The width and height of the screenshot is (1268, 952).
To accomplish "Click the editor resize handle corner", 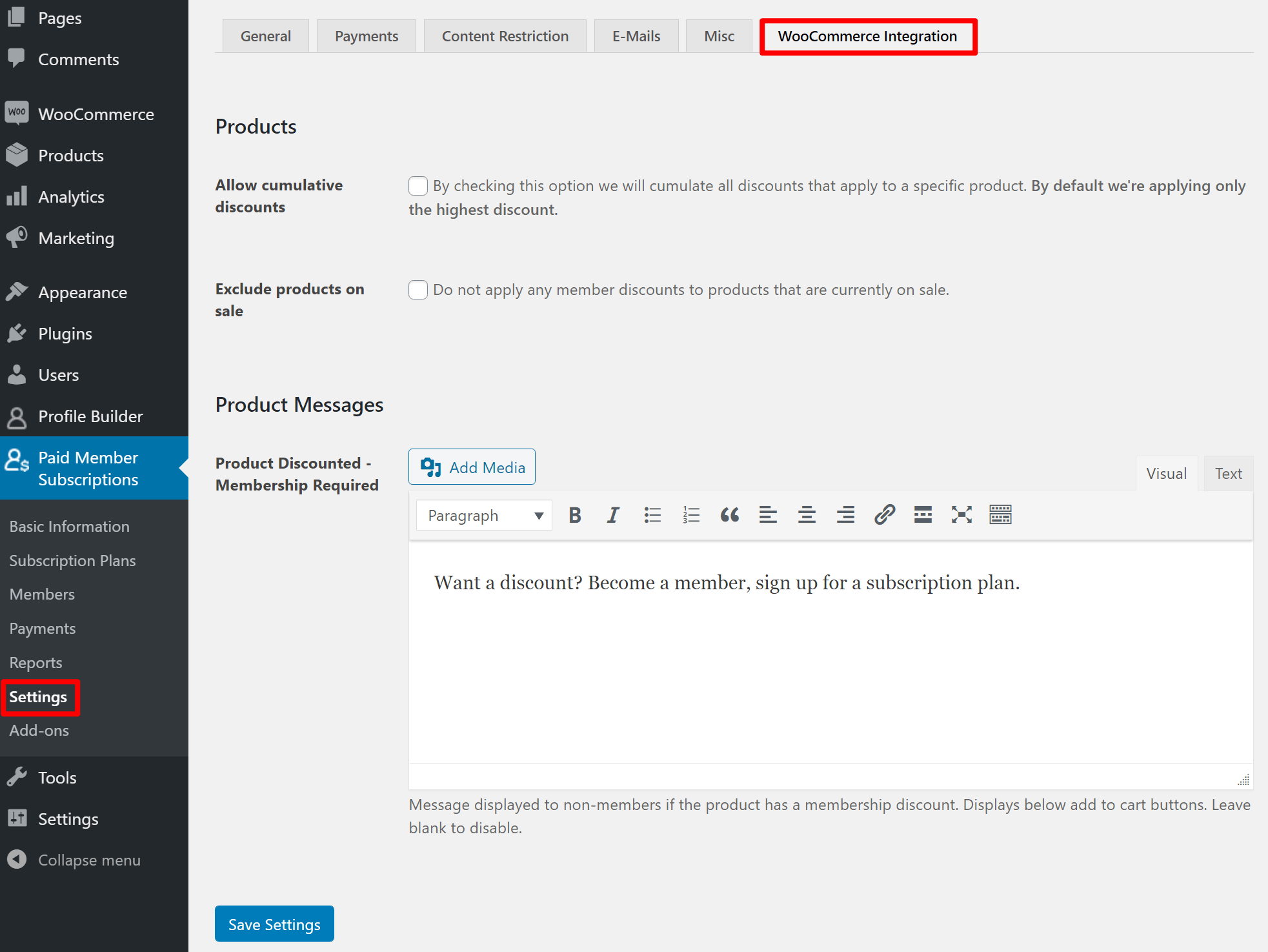I will [1243, 780].
